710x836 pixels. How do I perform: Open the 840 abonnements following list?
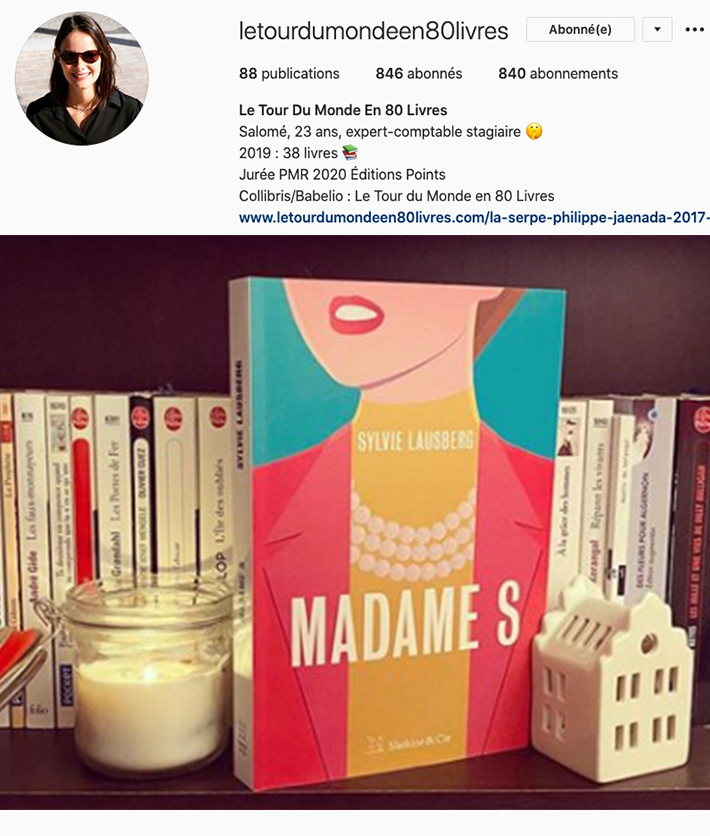pos(558,74)
